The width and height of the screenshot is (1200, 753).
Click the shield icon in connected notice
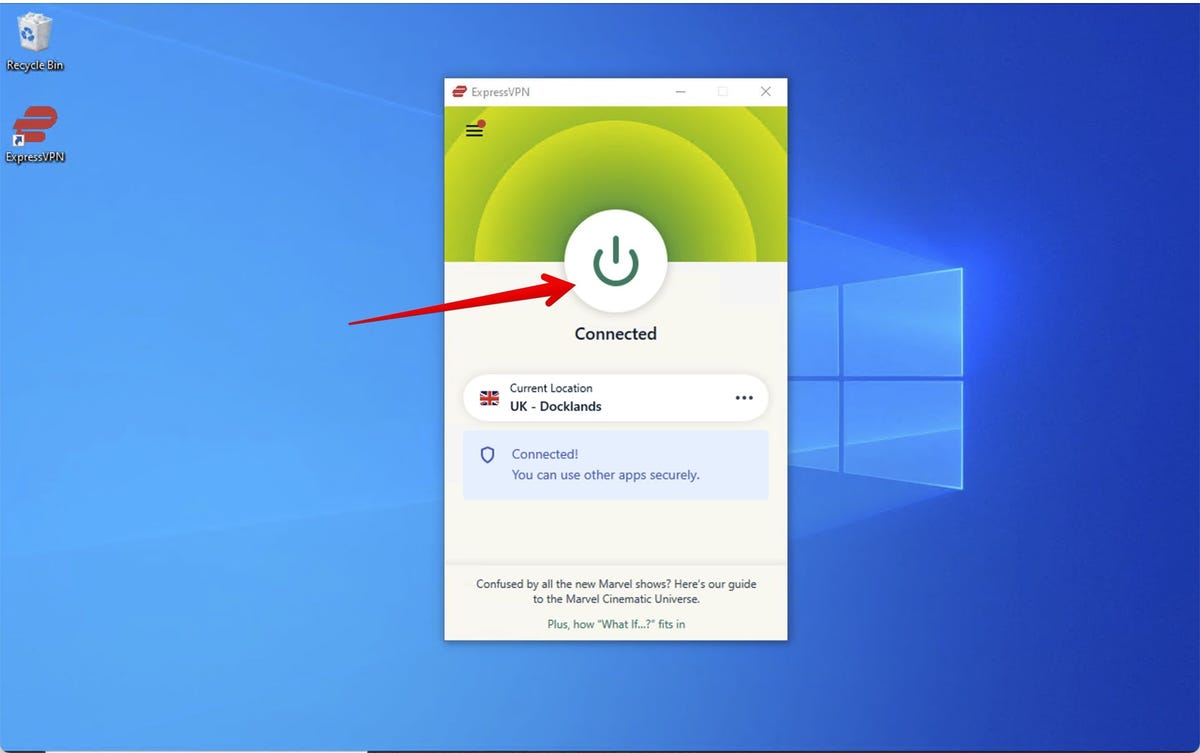click(488, 455)
